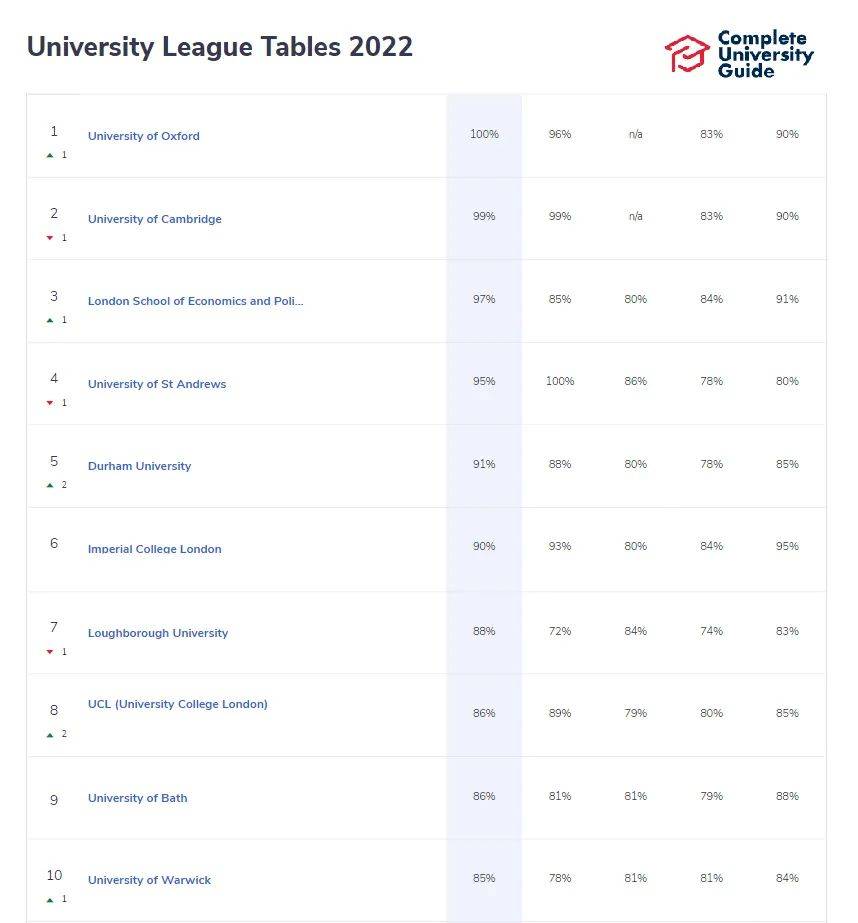Screen dimensions: 858x923
Task: Click the red down arrow under rank 7
Action: click(50, 652)
